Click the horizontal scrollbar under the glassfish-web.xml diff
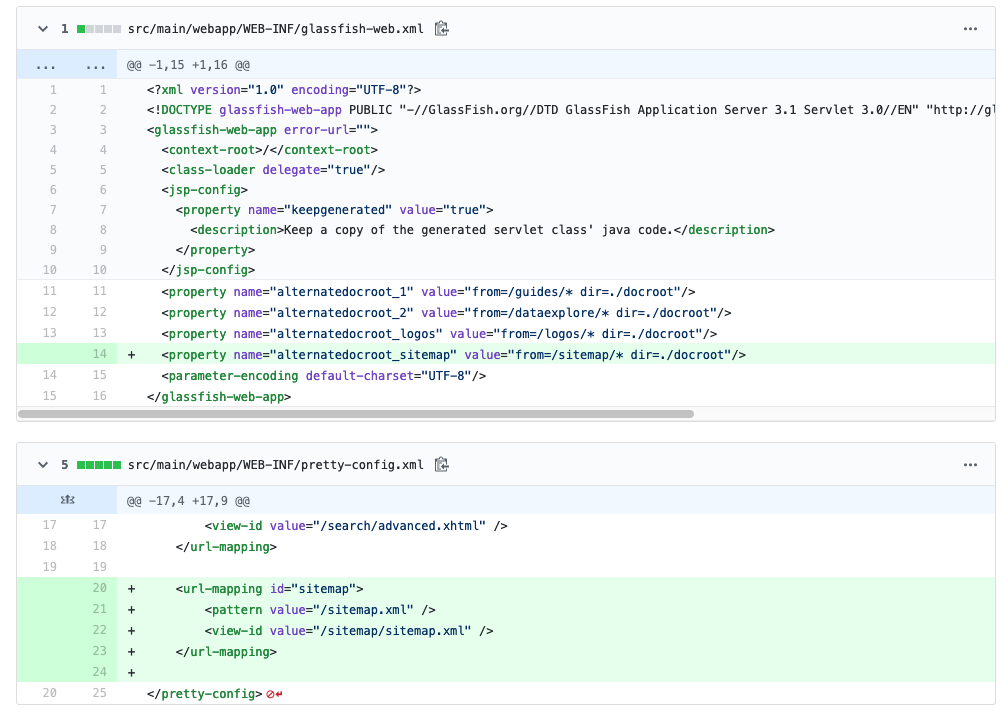 pyautogui.click(x=350, y=411)
